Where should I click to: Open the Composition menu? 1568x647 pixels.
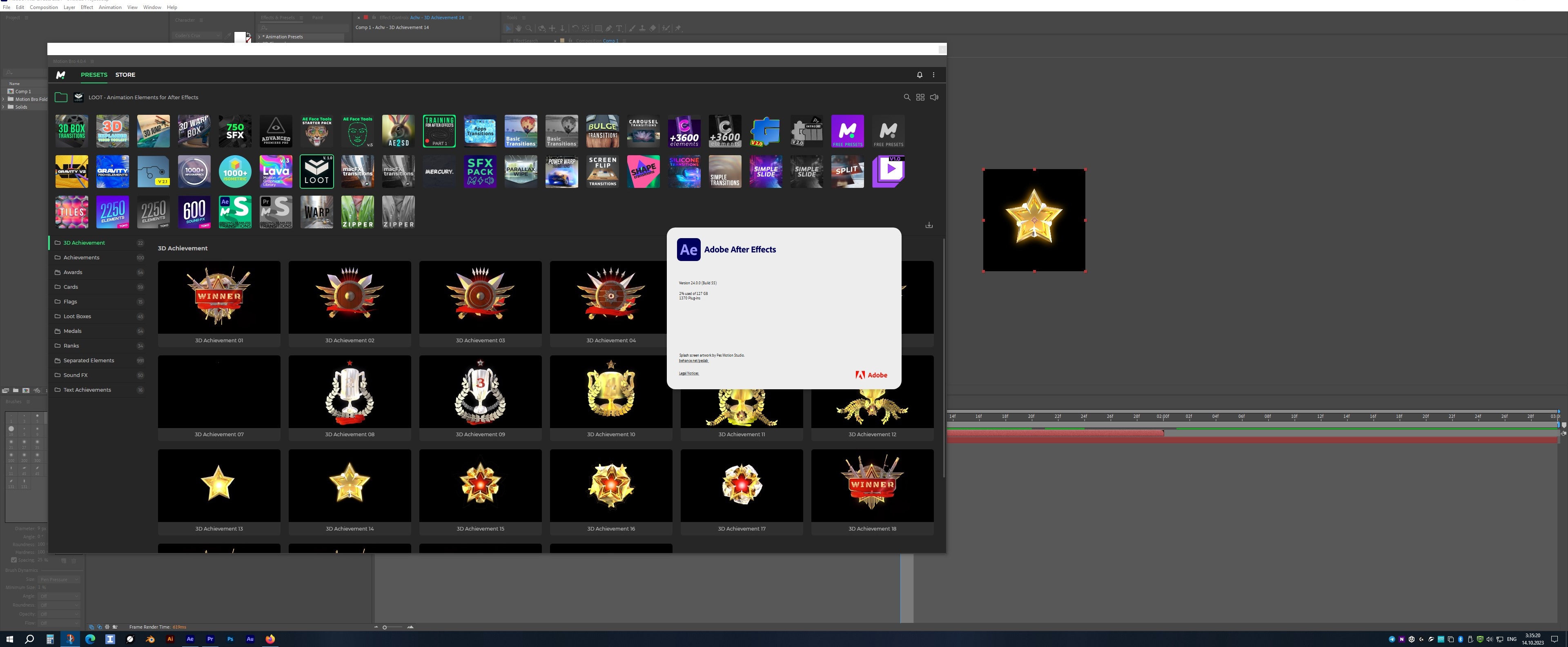[x=44, y=7]
